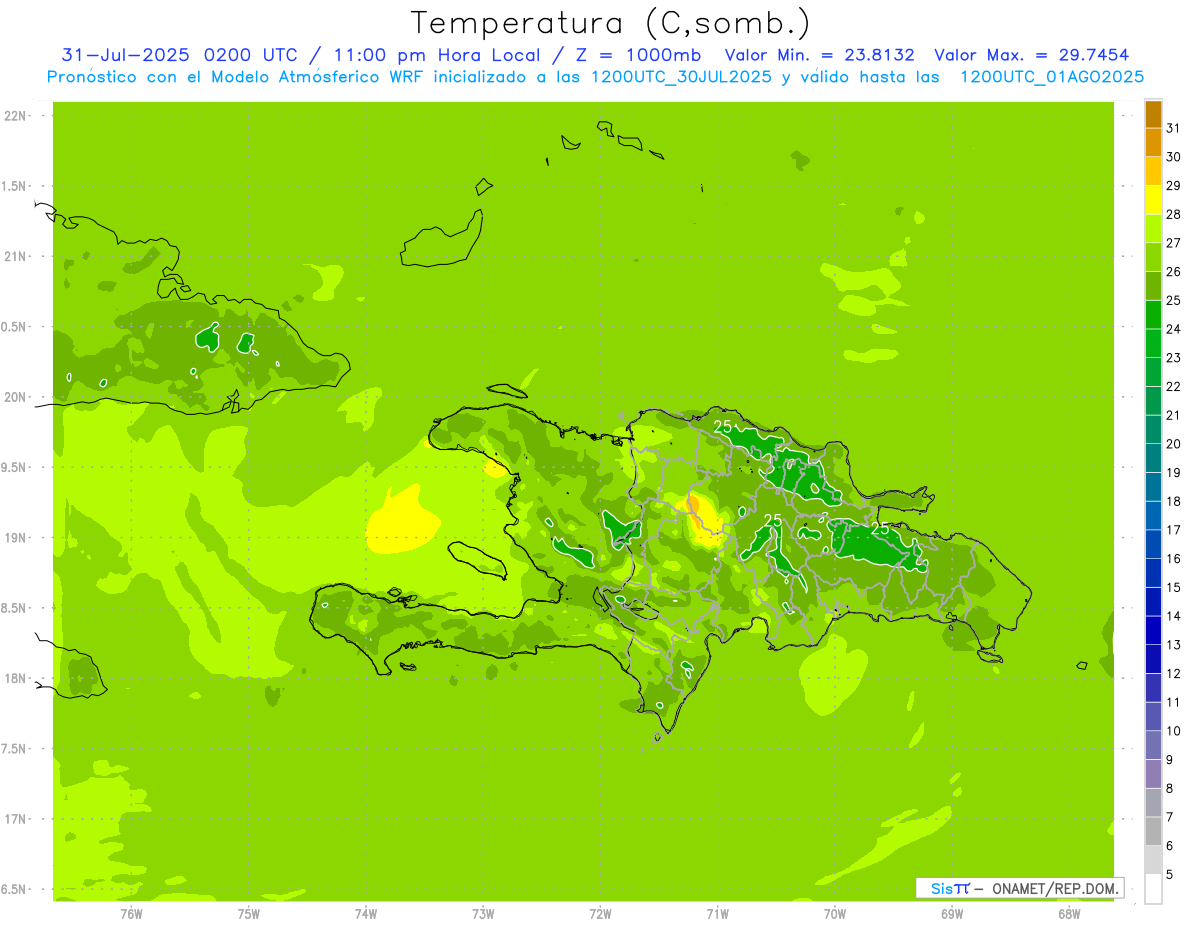Screen dimensions: 1200x927
Task: Click the '20' value on color scale
Action: (1173, 444)
